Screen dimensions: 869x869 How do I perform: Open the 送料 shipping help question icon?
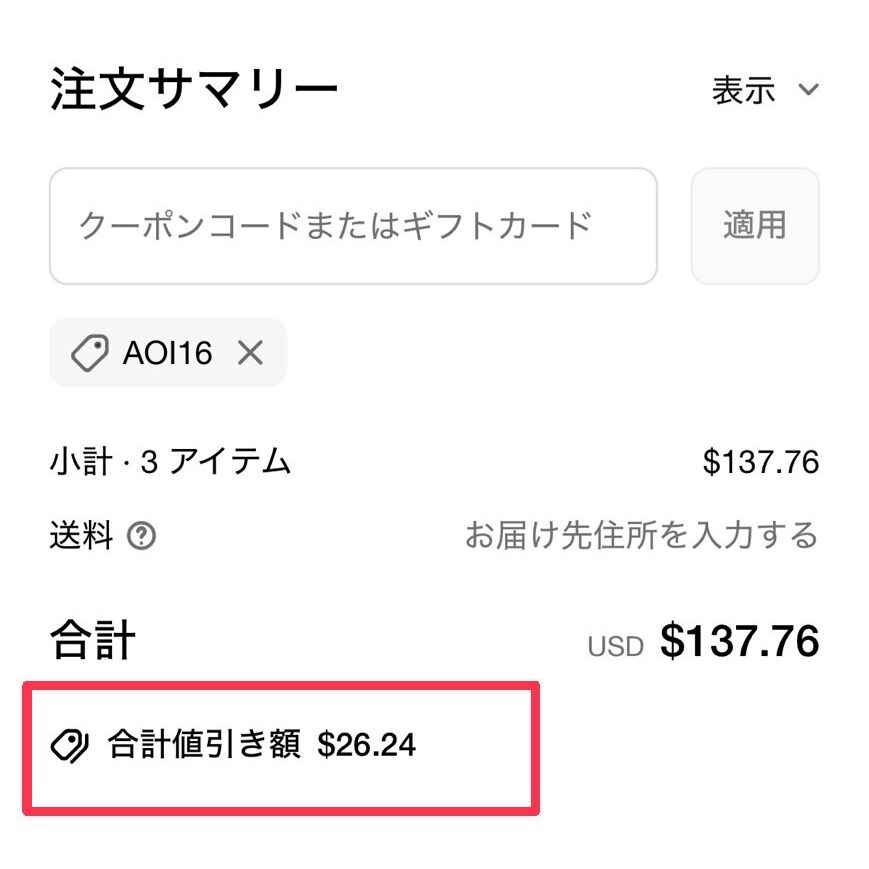[x=141, y=536]
